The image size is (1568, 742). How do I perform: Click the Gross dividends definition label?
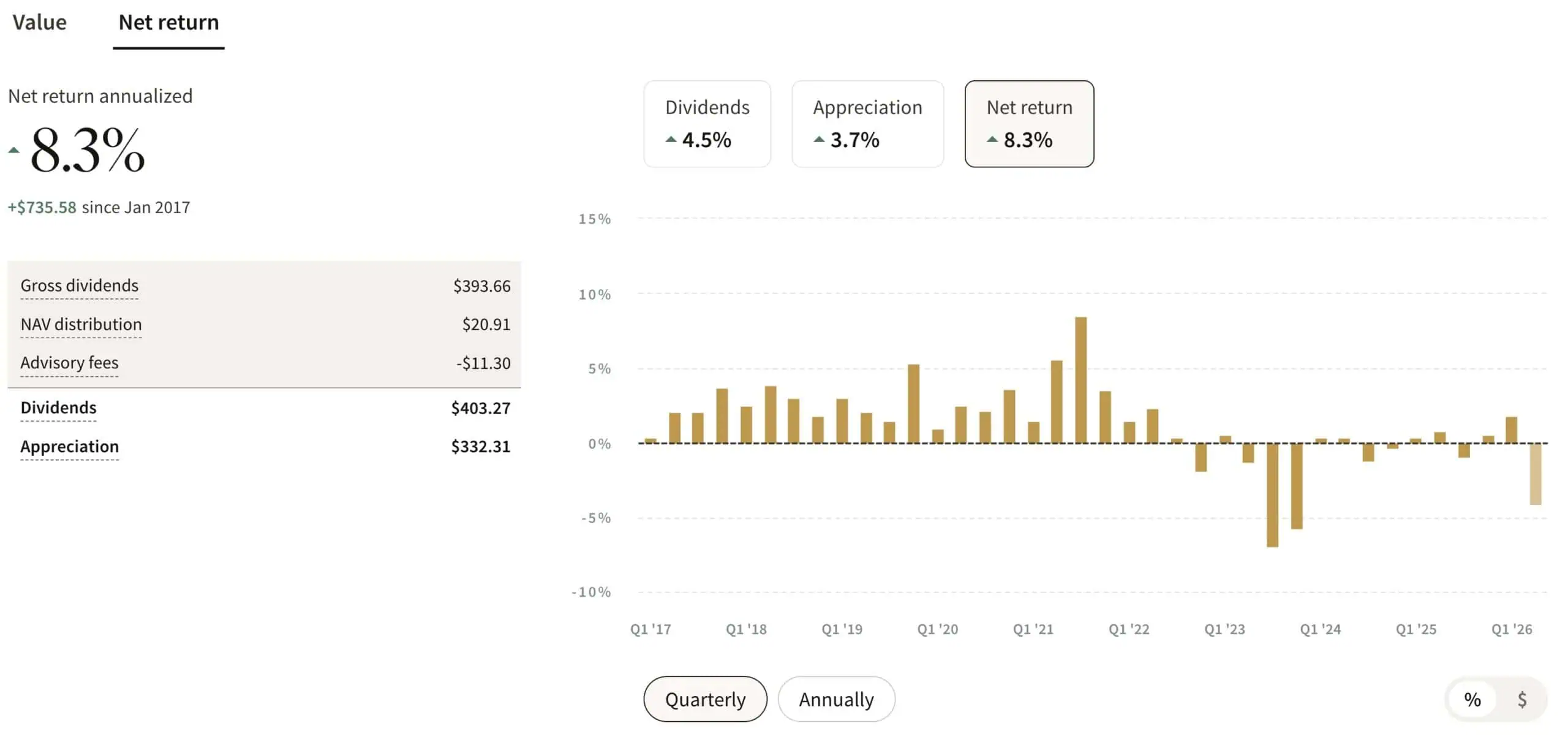[80, 286]
